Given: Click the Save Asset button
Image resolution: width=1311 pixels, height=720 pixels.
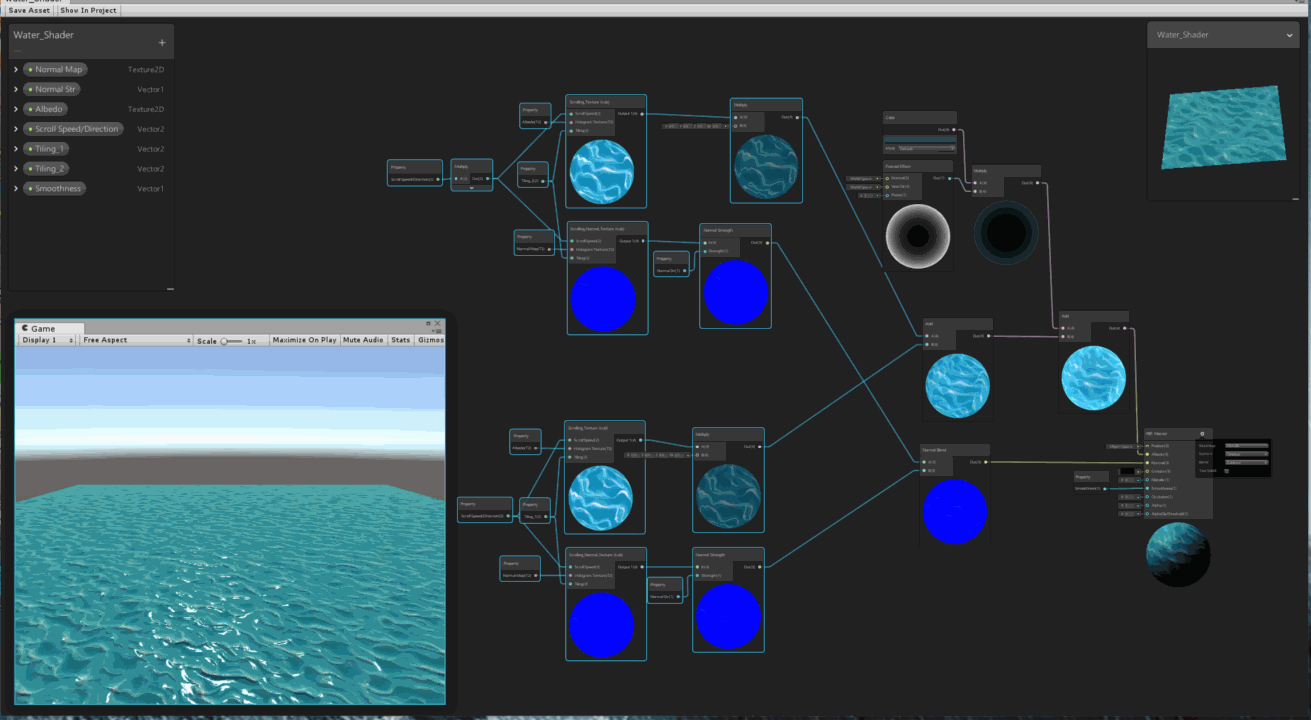Looking at the screenshot, I should coord(29,10).
